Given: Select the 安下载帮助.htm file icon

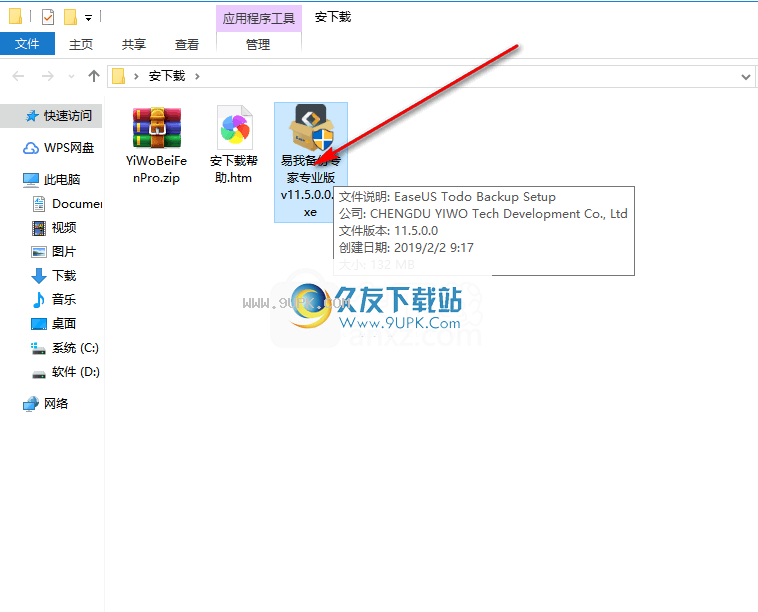Looking at the screenshot, I should pos(234,128).
